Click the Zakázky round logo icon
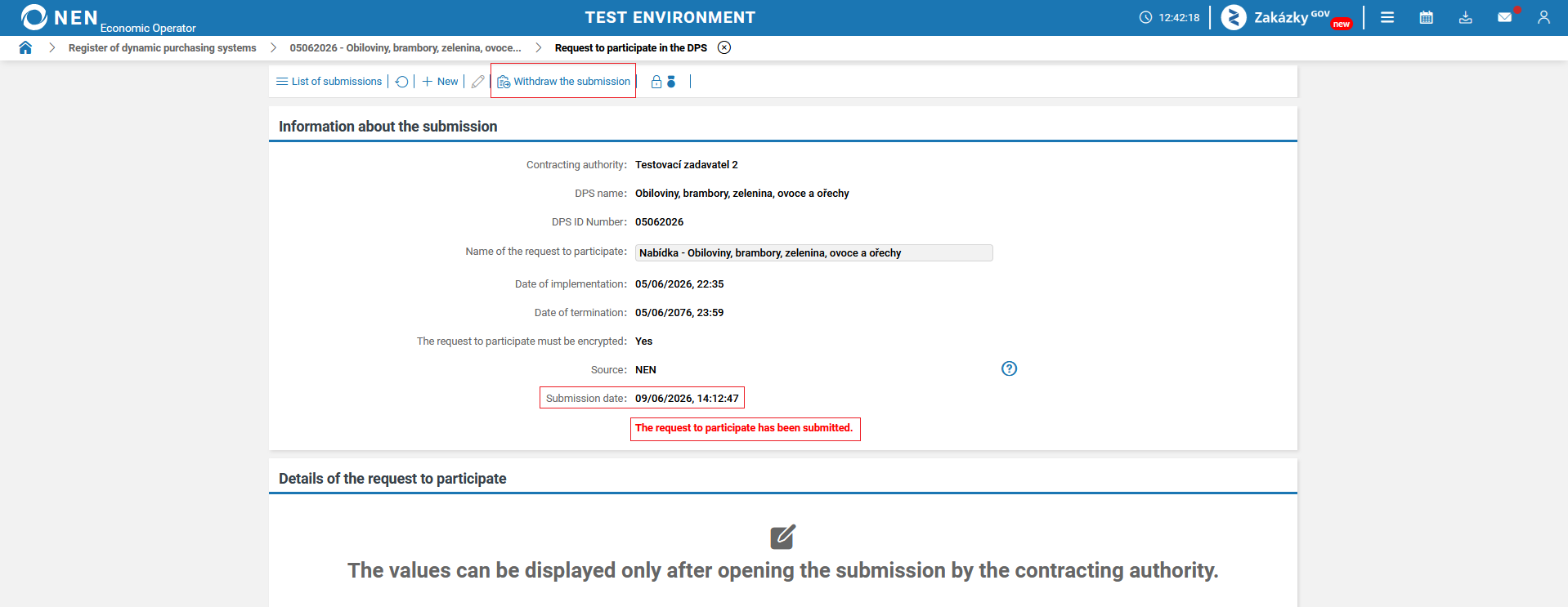The height and width of the screenshot is (607, 1568). click(x=1234, y=17)
